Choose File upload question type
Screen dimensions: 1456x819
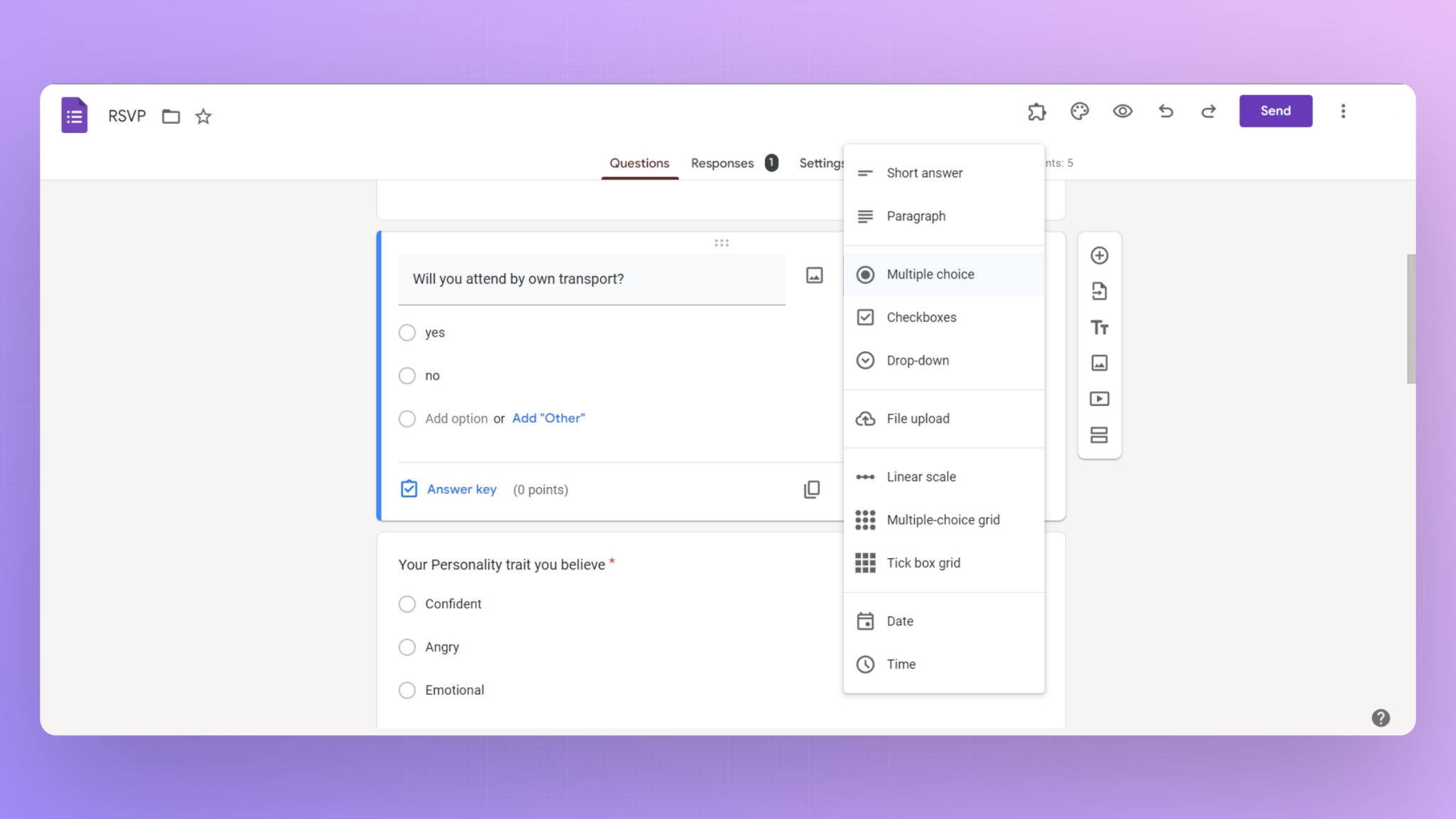pos(943,419)
